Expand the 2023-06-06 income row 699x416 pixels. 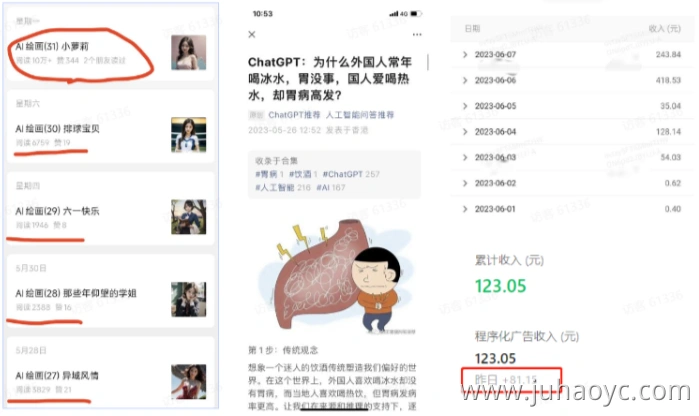[x=572, y=80]
